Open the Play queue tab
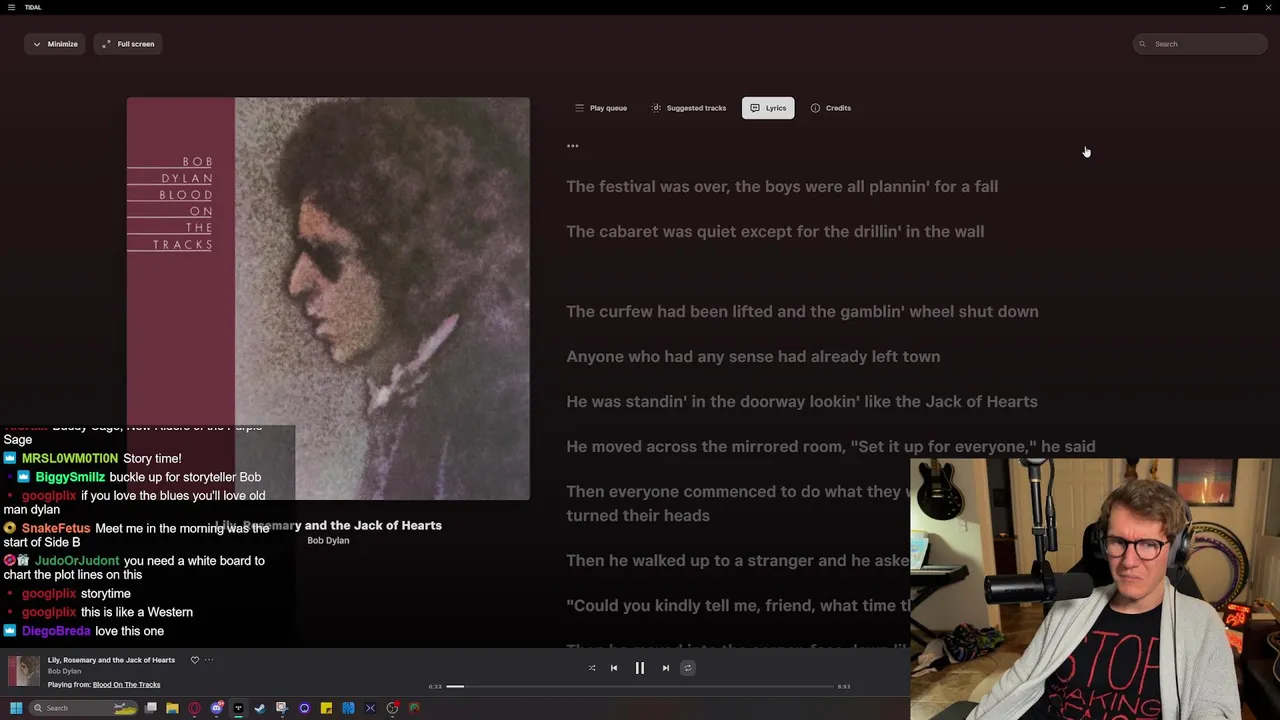Screen dimensions: 1280x720 (x=601, y=108)
